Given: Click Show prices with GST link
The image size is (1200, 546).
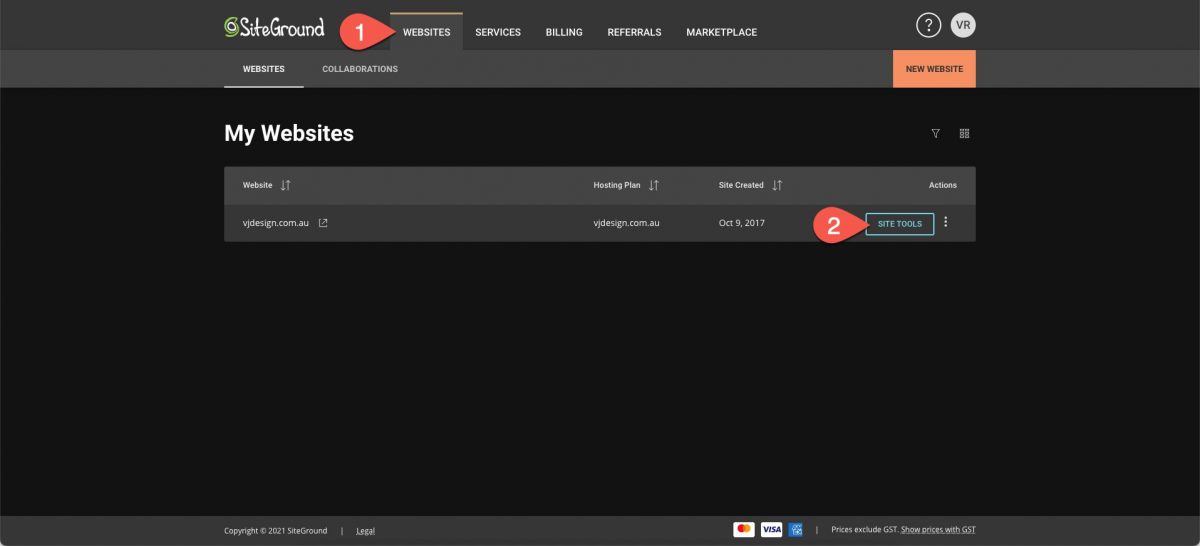Looking at the screenshot, I should pyautogui.click(x=938, y=529).
